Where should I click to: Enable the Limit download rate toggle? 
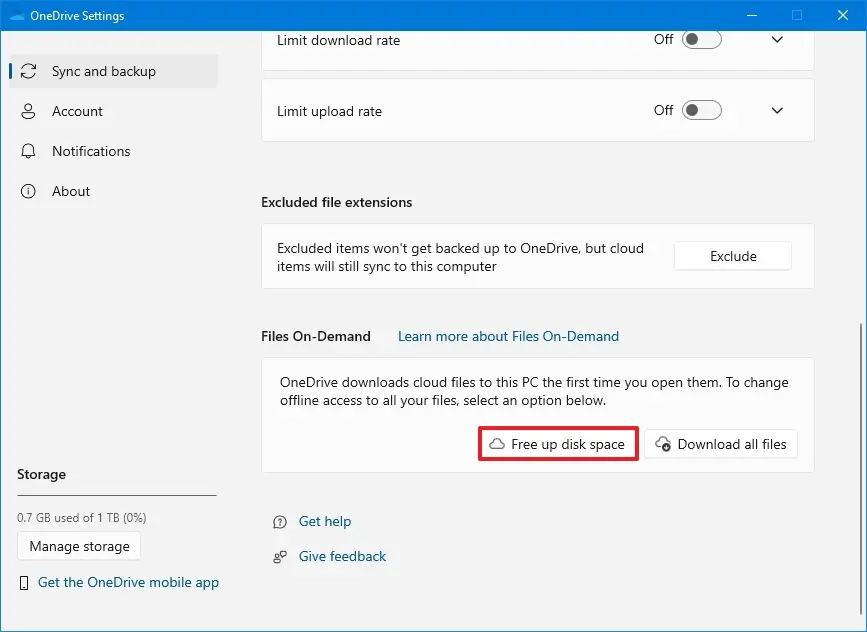[701, 40]
